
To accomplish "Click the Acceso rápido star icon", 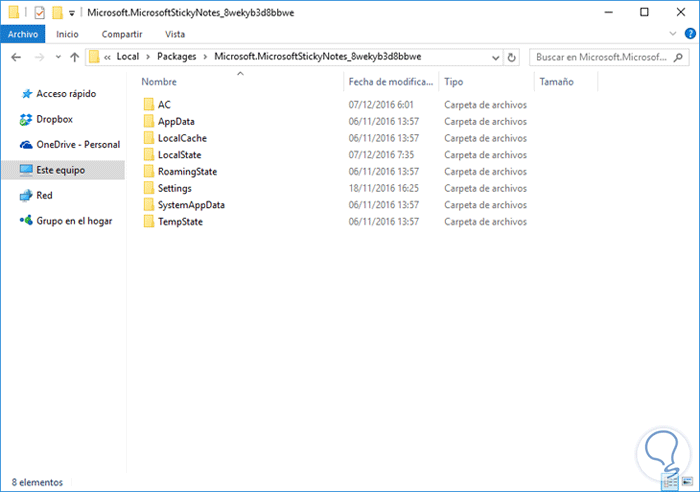I will (27, 94).
